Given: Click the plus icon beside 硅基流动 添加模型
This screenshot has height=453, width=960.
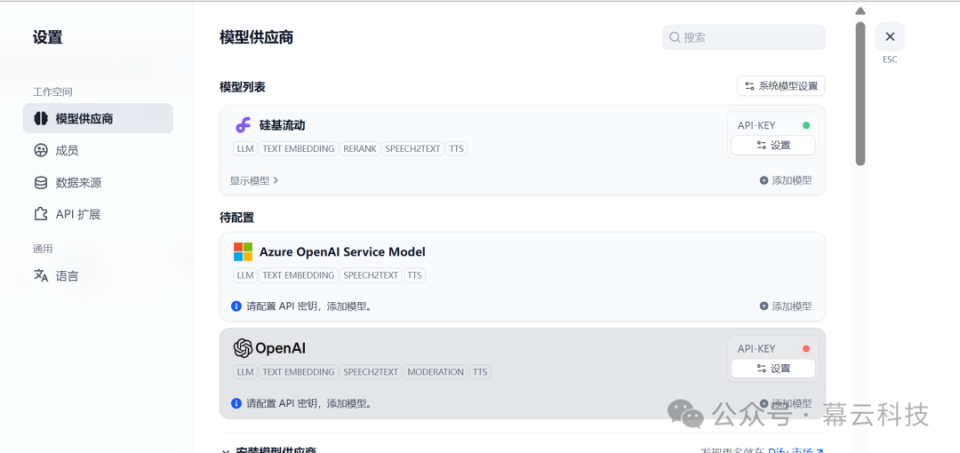Looking at the screenshot, I should coord(763,181).
